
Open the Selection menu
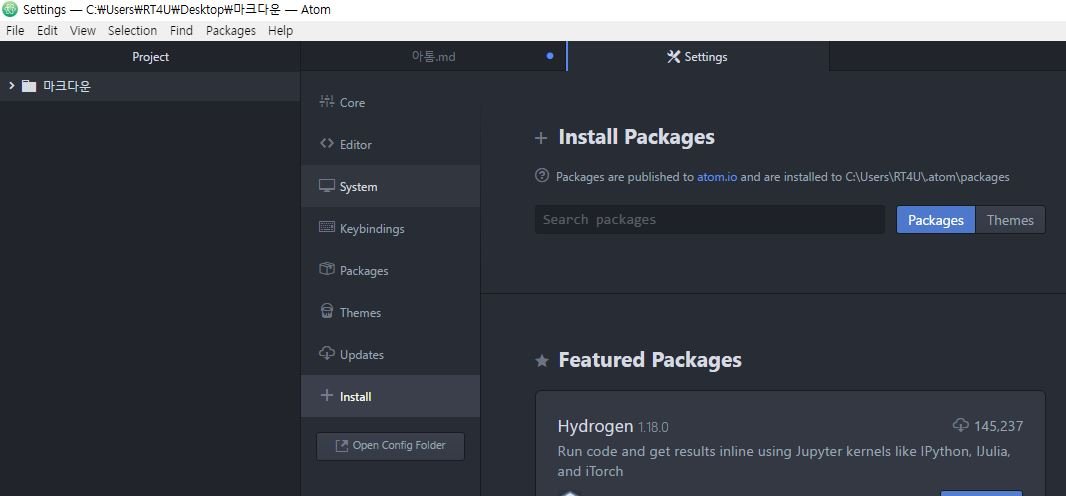click(x=132, y=30)
